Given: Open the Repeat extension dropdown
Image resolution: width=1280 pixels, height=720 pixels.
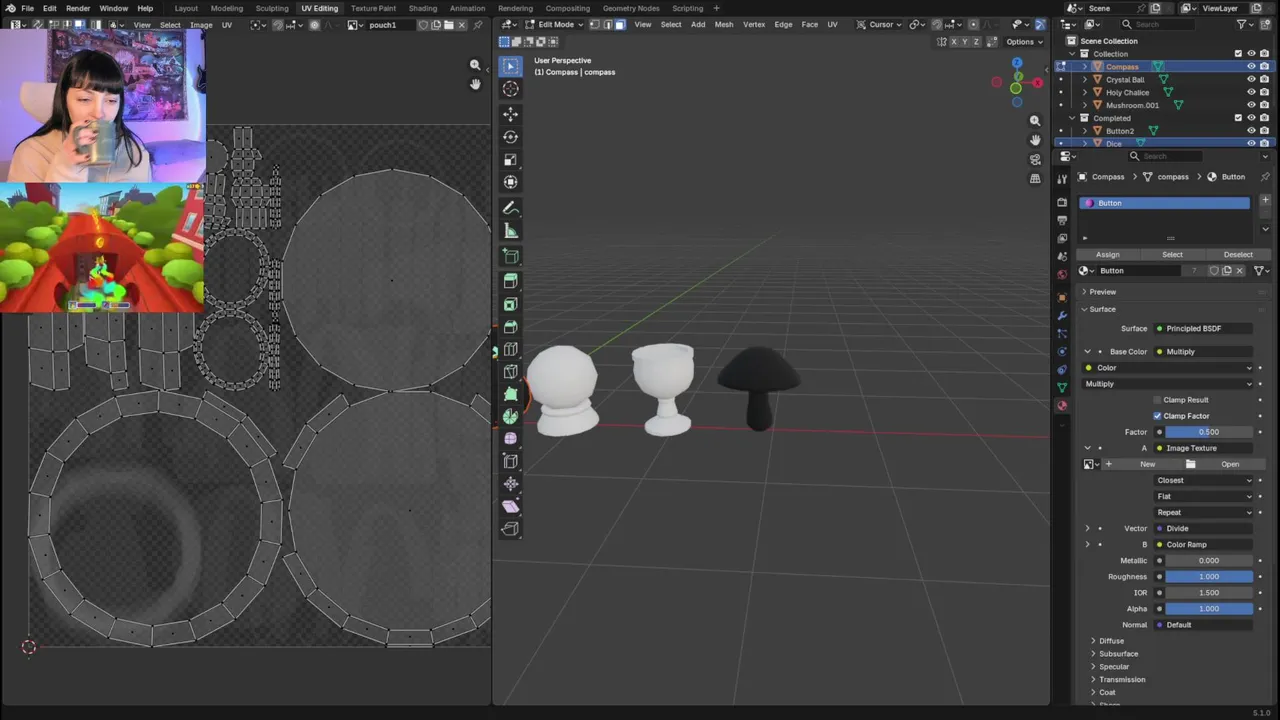Looking at the screenshot, I should pos(1204,512).
